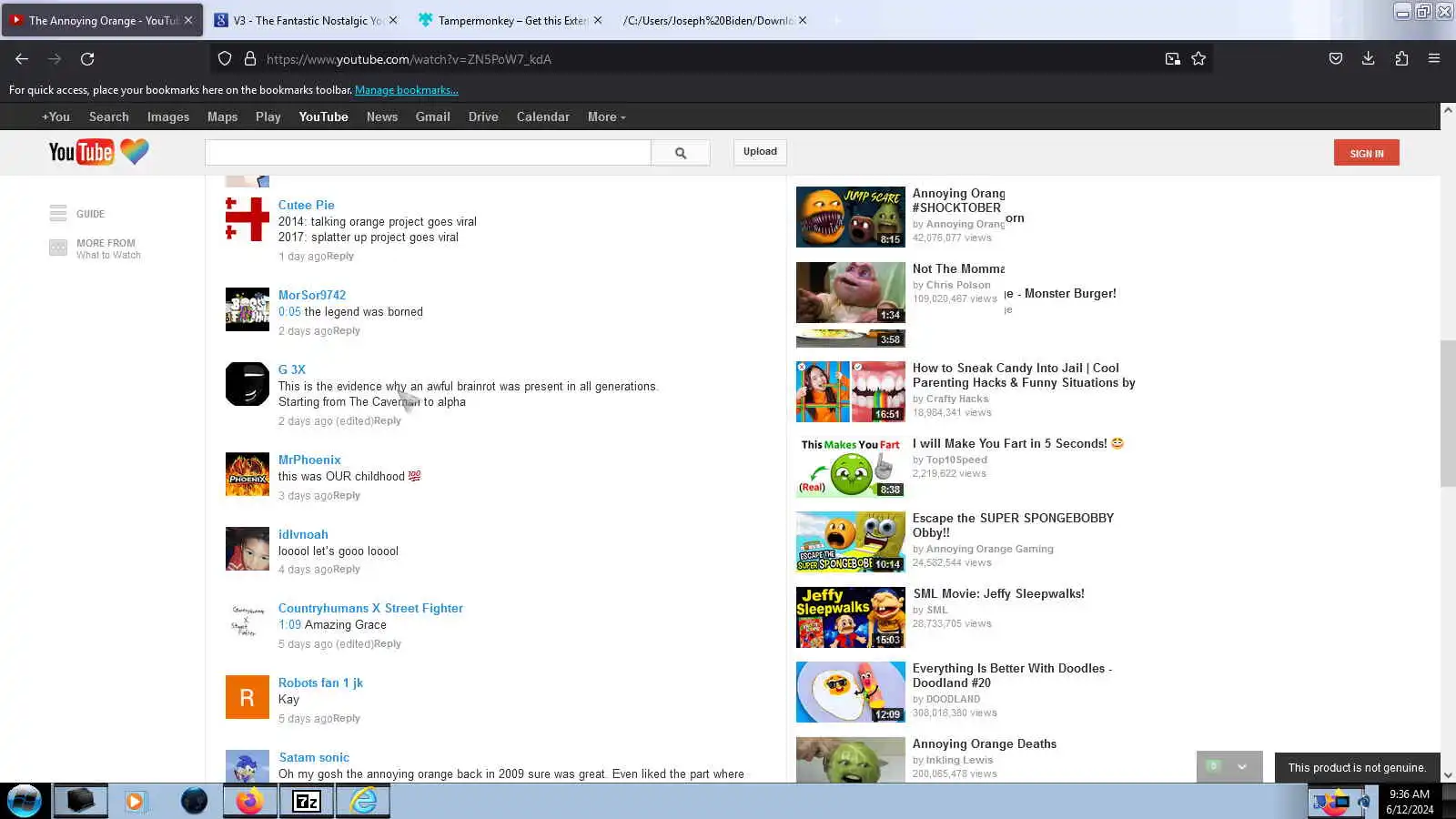Open the site security lock info
The width and height of the screenshot is (1456, 819).
250,59
